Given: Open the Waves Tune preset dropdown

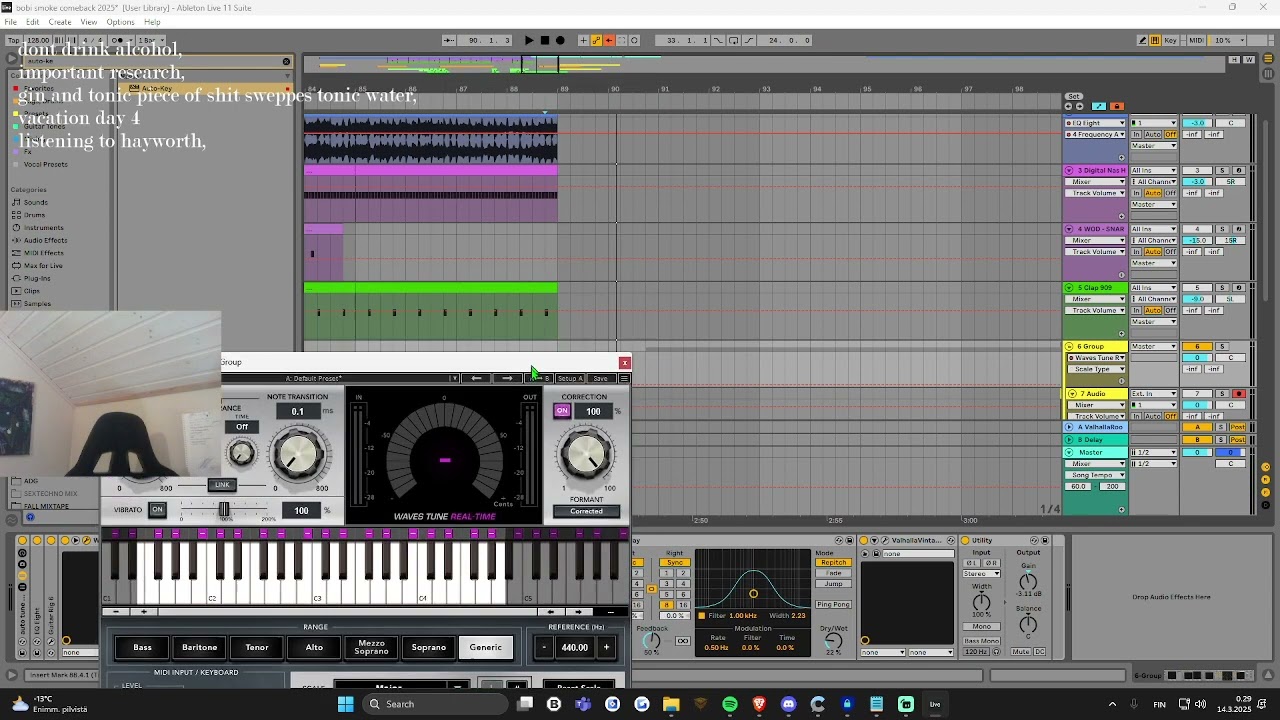Looking at the screenshot, I should click(x=453, y=378).
